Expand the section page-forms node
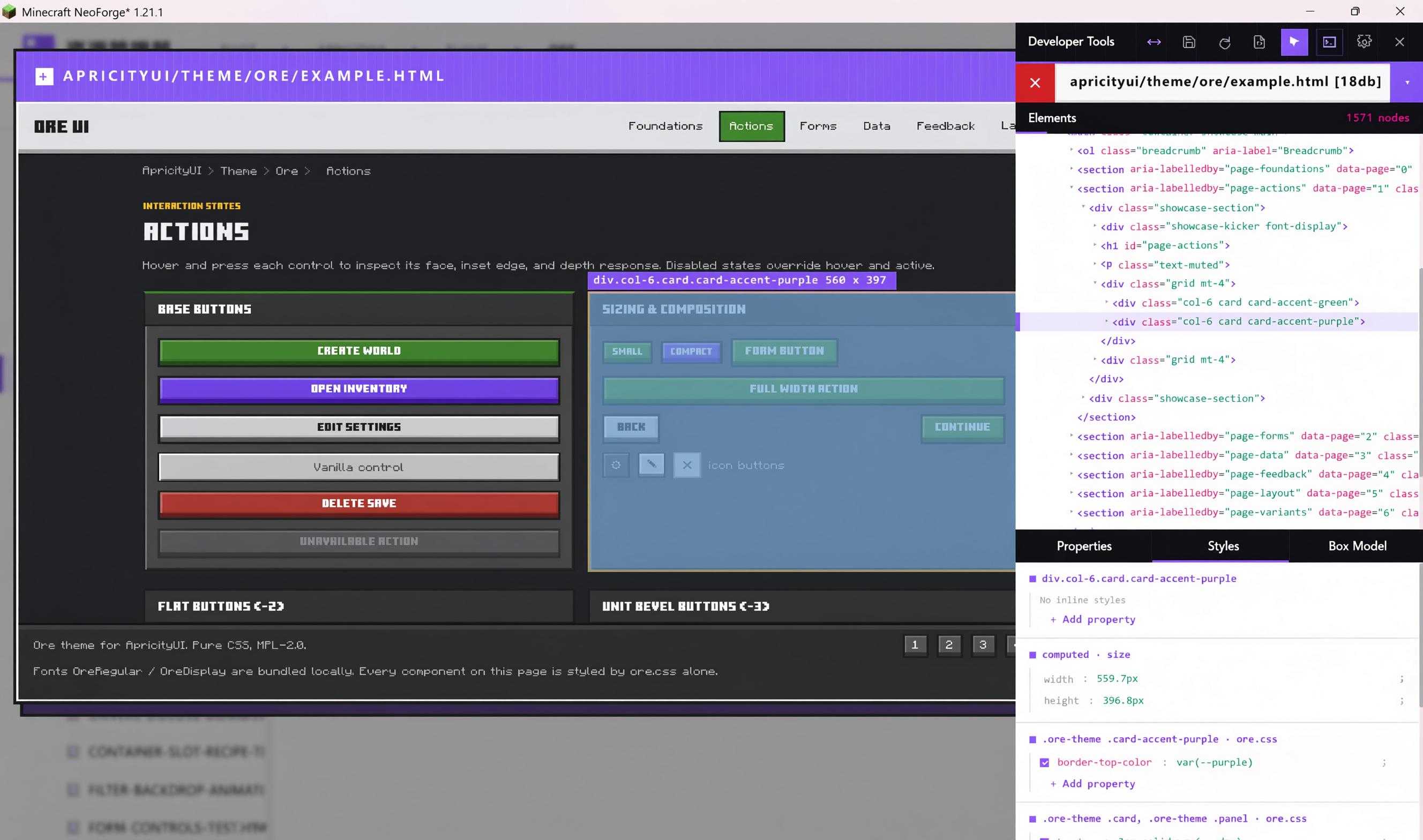1423x840 pixels. click(1071, 436)
